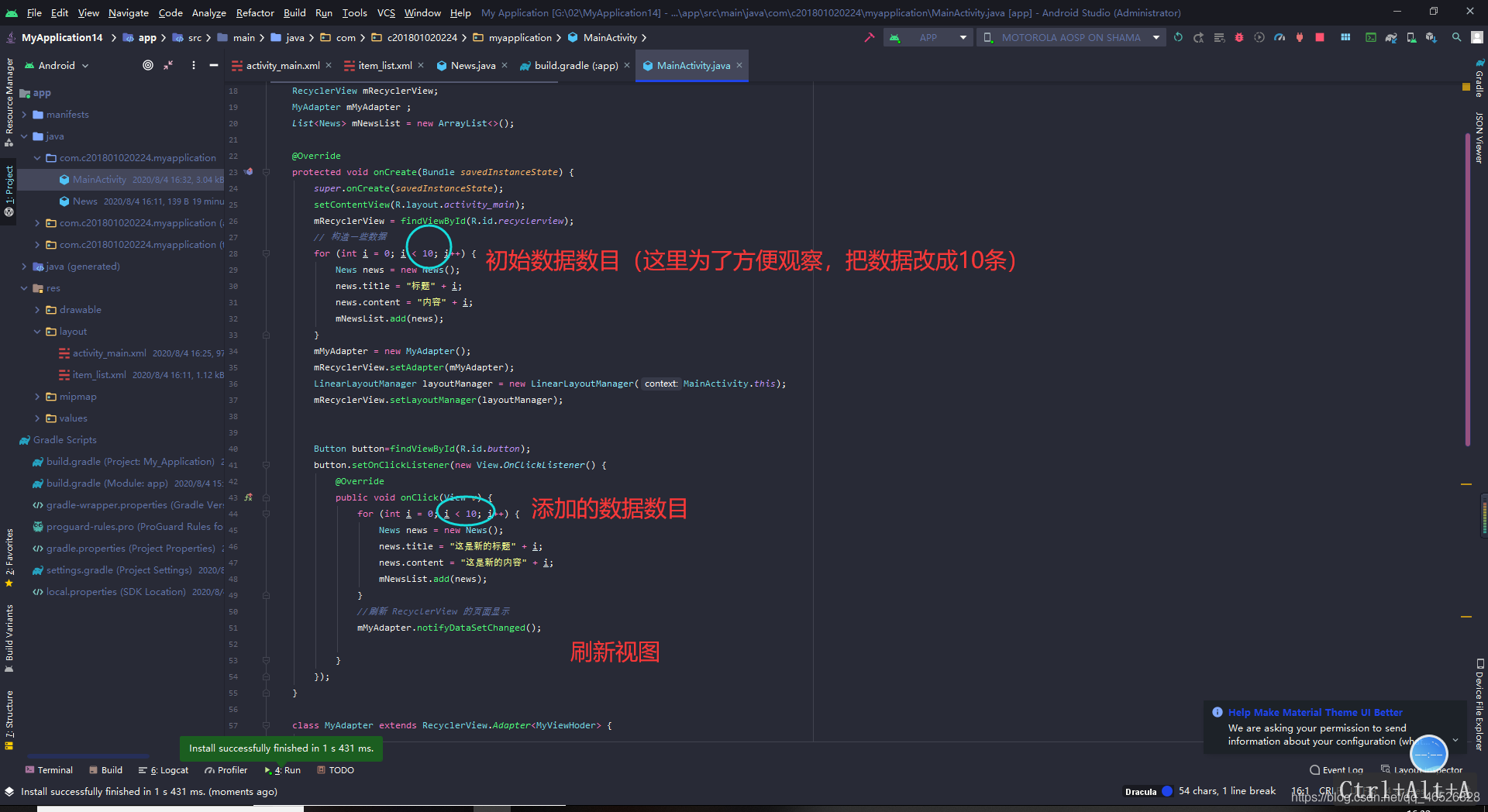This screenshot has height=812, width=1488.
Task: Toggle the TODO tool window
Action: point(336,770)
